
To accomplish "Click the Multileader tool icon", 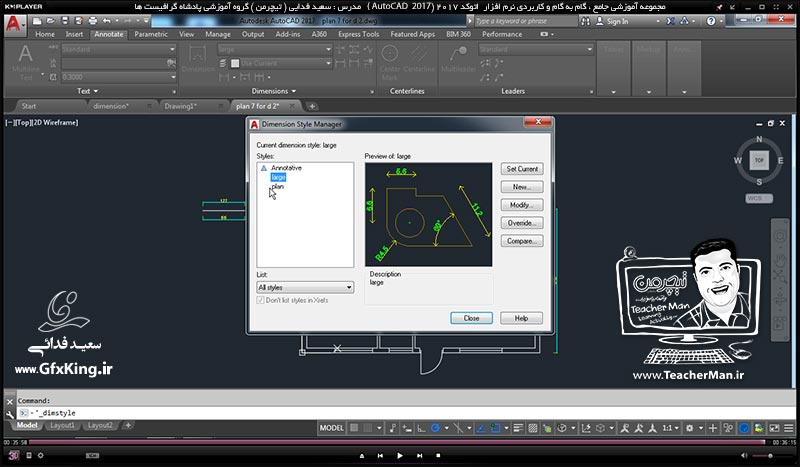I will click(458, 59).
